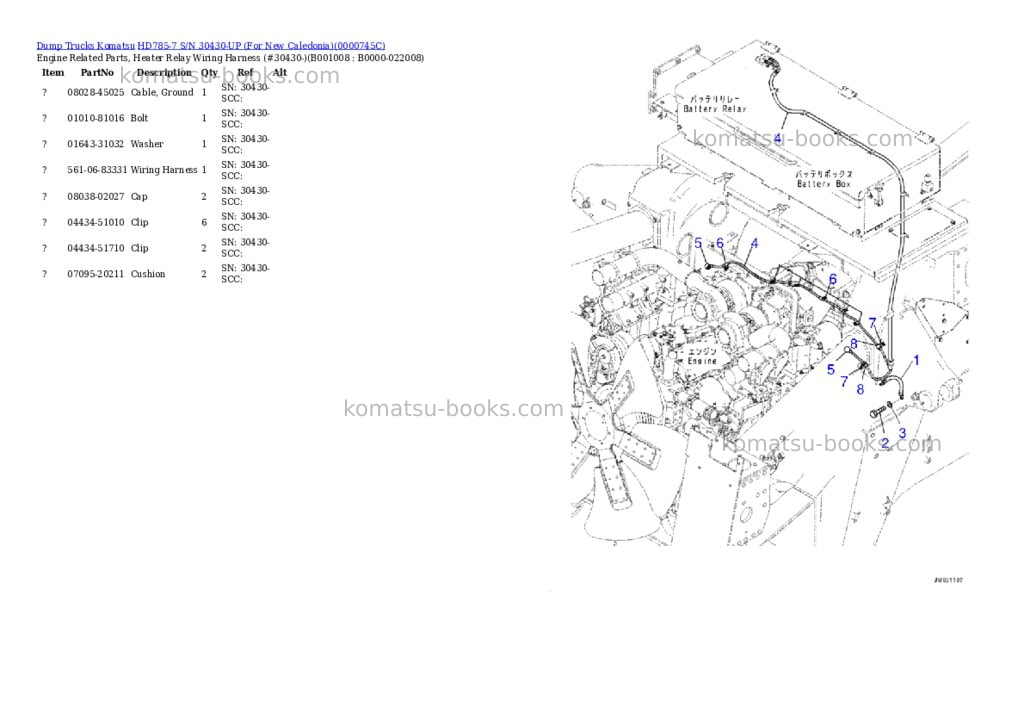Viewport: 1024px width, 725px height.
Task: Click the Alt column header
Action: pyautogui.click(x=280, y=72)
